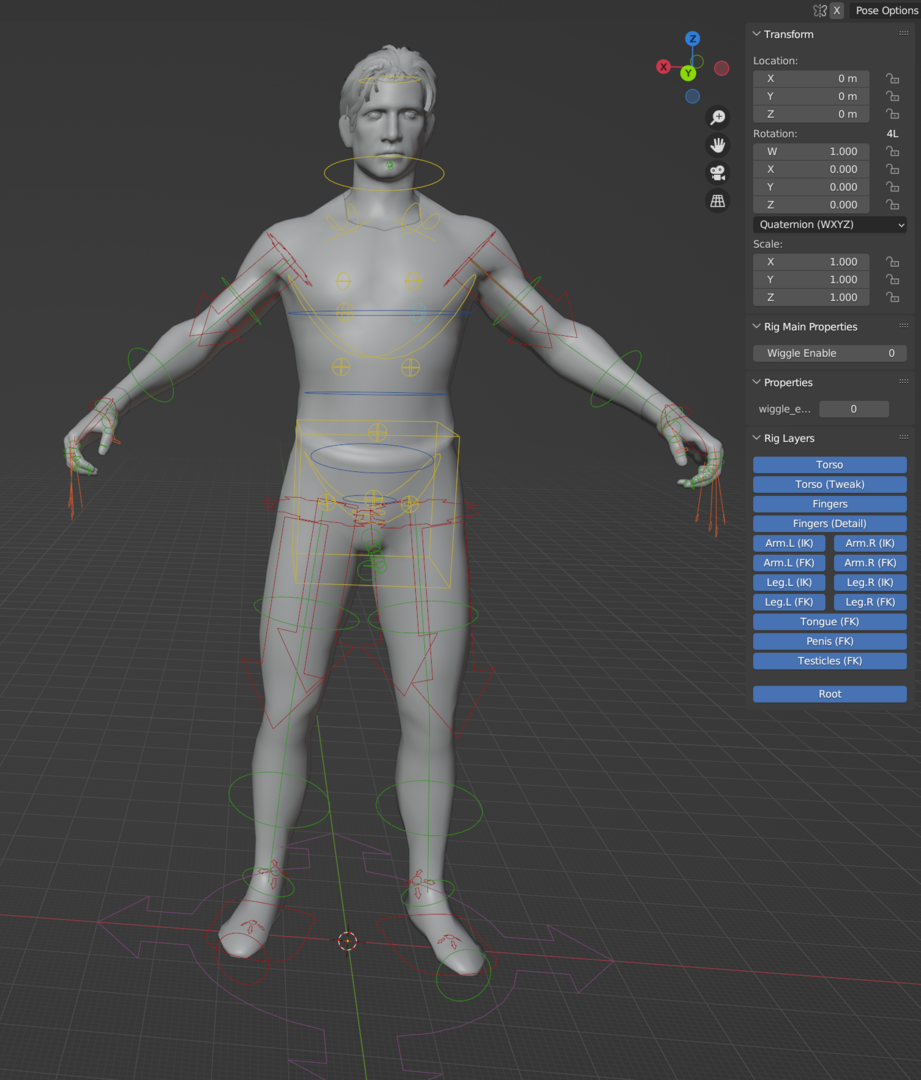Click the 3D cursor at the origin
This screenshot has height=1080, width=921.
click(x=348, y=941)
